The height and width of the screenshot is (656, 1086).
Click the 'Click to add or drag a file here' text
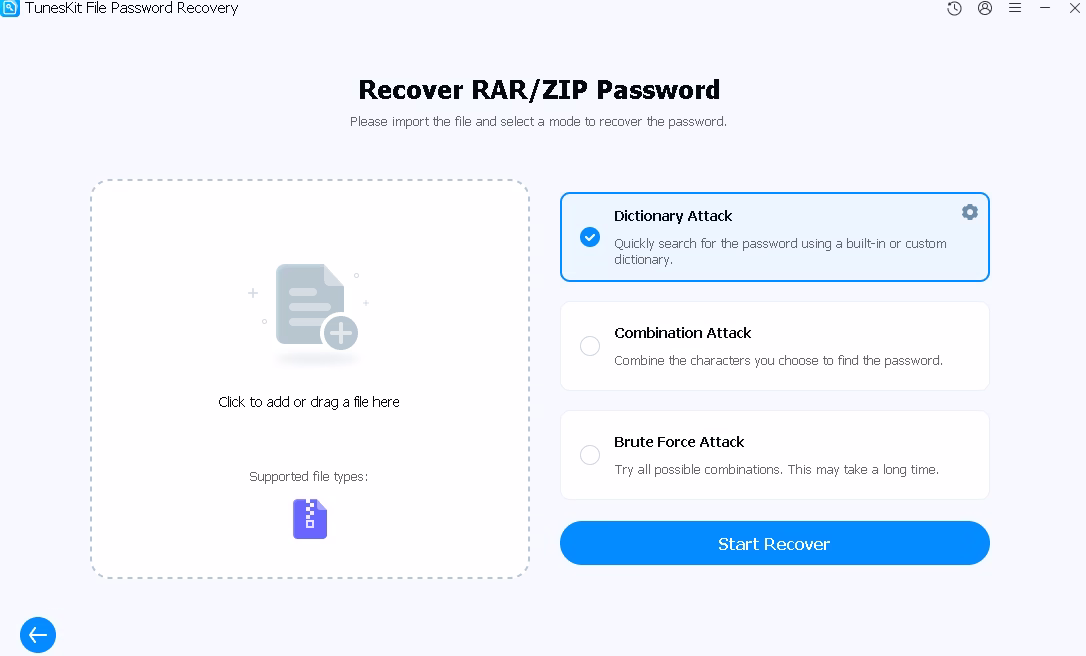click(x=308, y=402)
